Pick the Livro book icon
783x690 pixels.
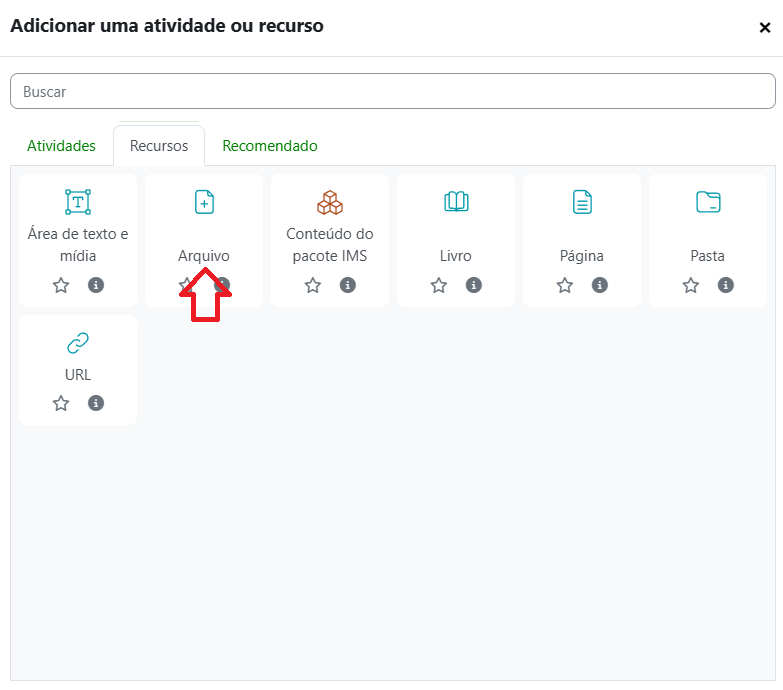[456, 202]
